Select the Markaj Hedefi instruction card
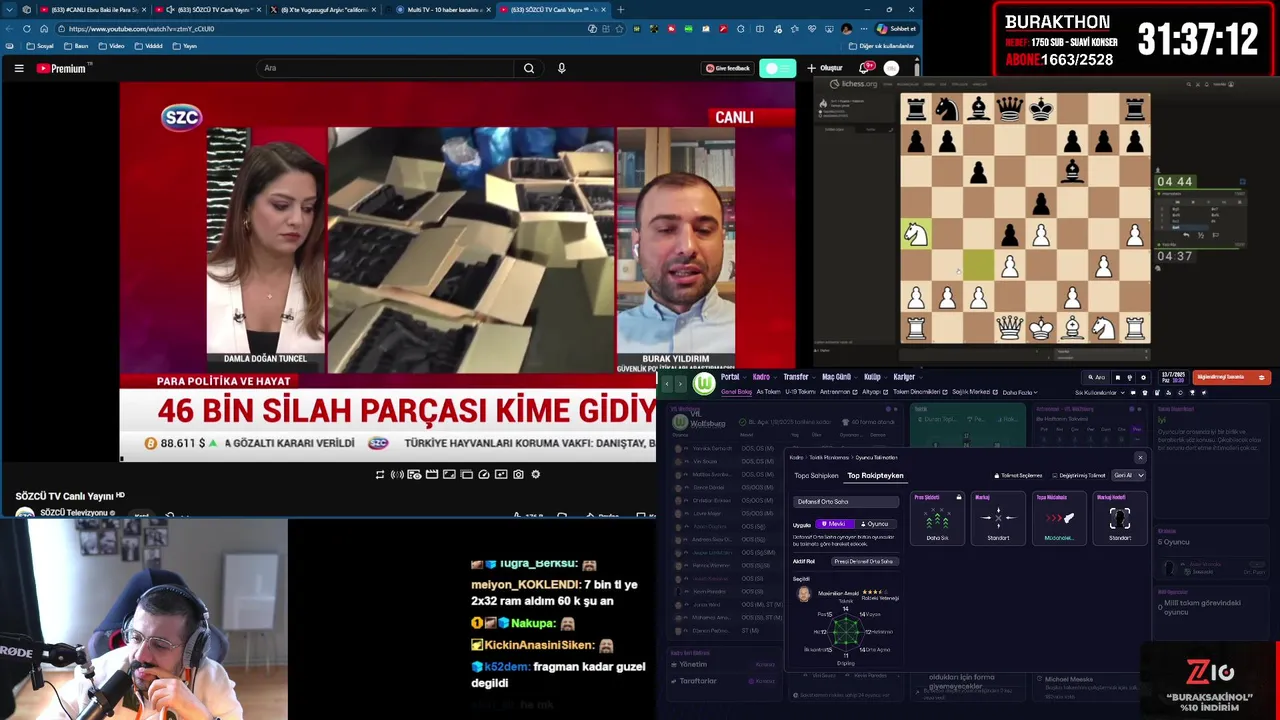 1120,518
